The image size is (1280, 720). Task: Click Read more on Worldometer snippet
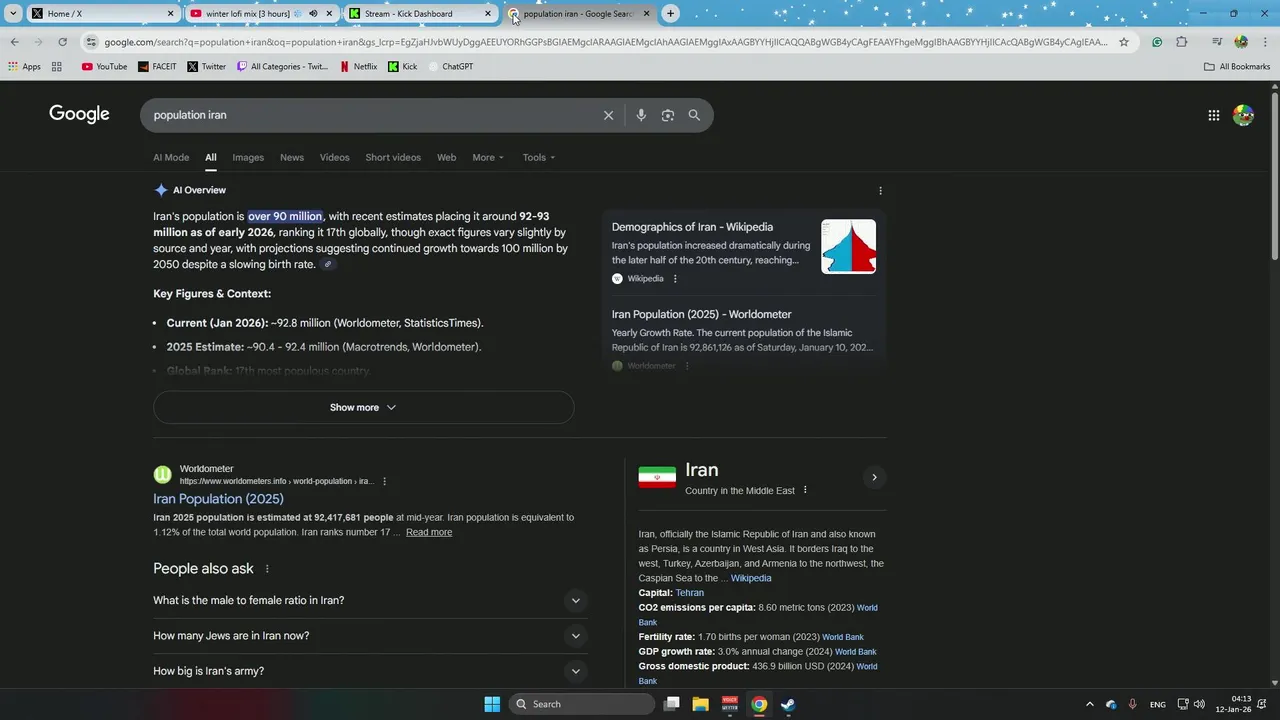(x=429, y=533)
